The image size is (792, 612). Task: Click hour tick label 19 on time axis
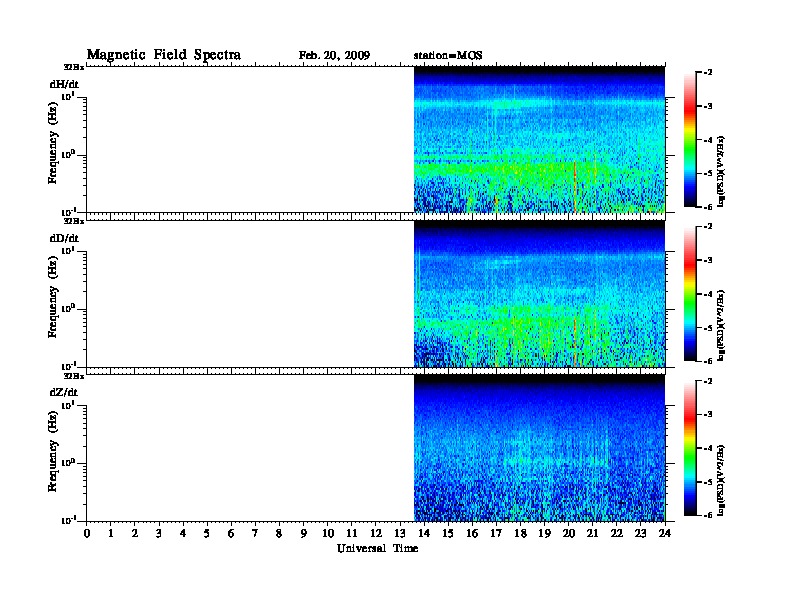point(544,534)
